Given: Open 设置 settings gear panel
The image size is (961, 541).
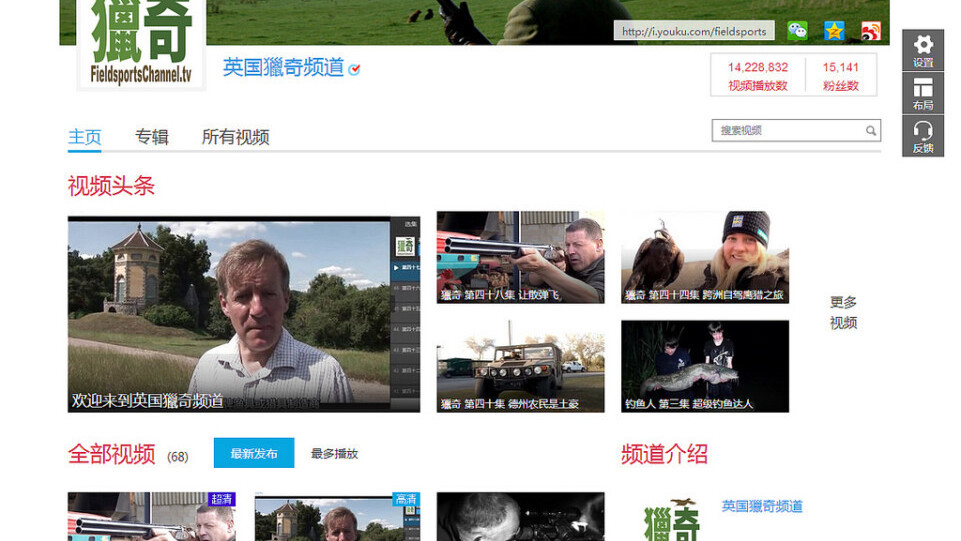Looking at the screenshot, I should pyautogui.click(x=923, y=50).
